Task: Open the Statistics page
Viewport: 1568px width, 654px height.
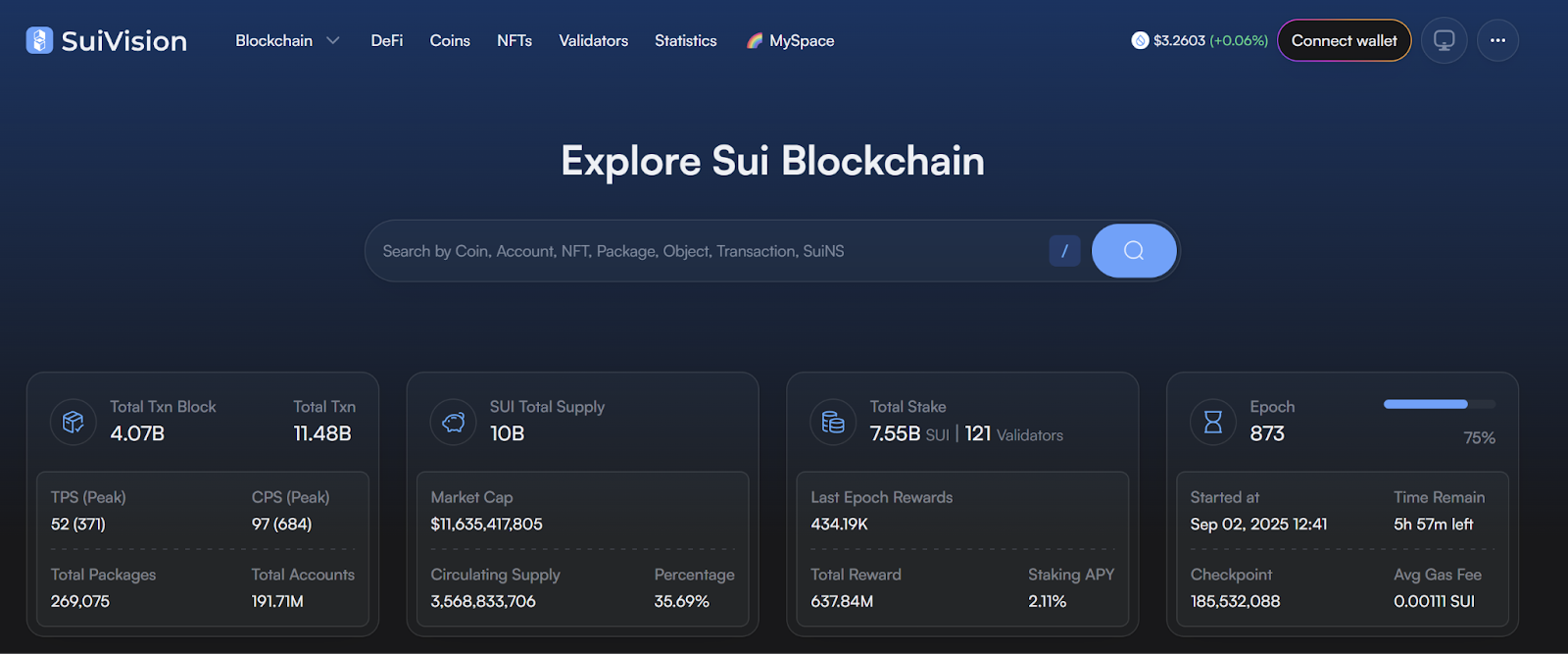Action: tap(686, 41)
